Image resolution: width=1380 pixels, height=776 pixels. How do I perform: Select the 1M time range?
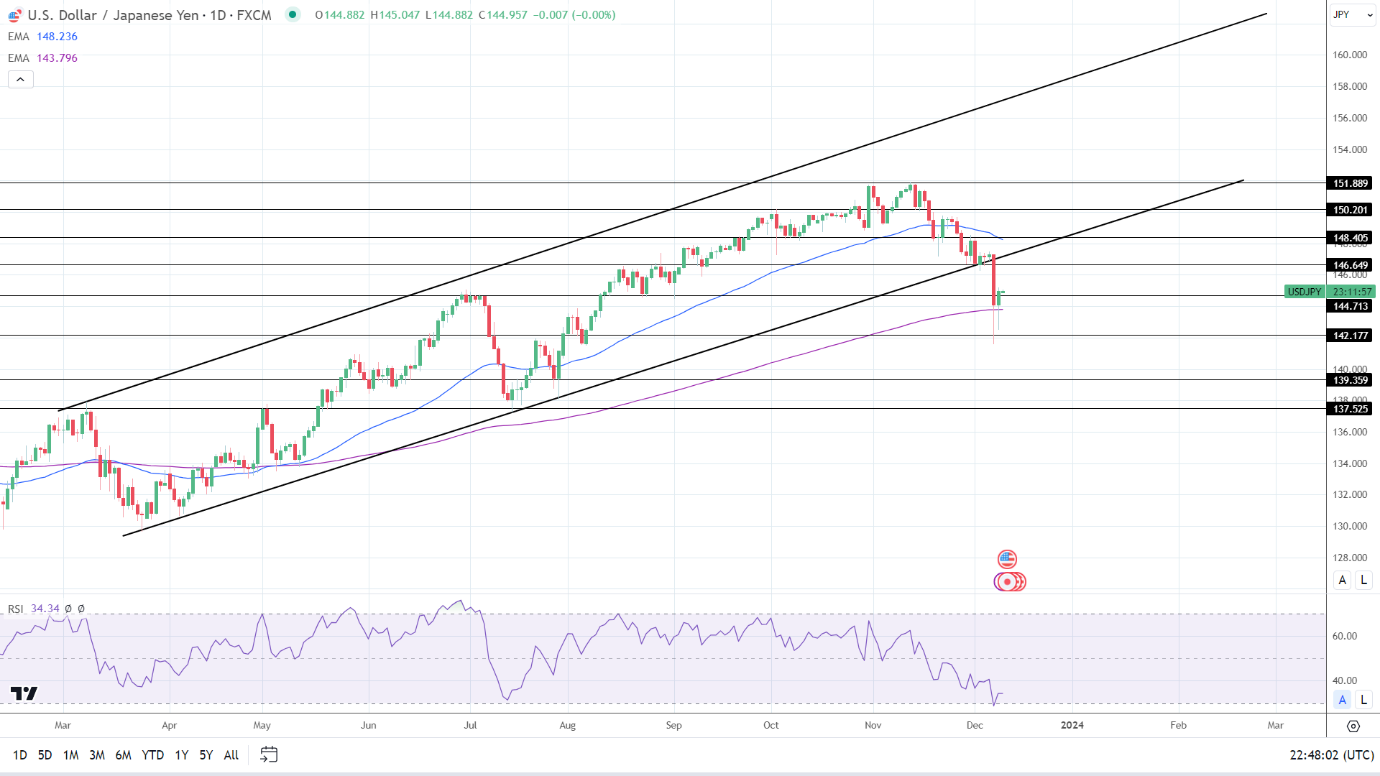(70, 755)
